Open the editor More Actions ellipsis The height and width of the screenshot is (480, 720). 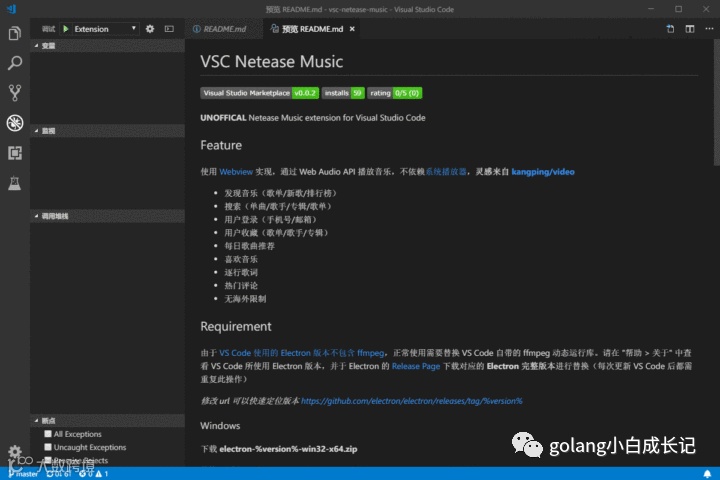(x=709, y=29)
